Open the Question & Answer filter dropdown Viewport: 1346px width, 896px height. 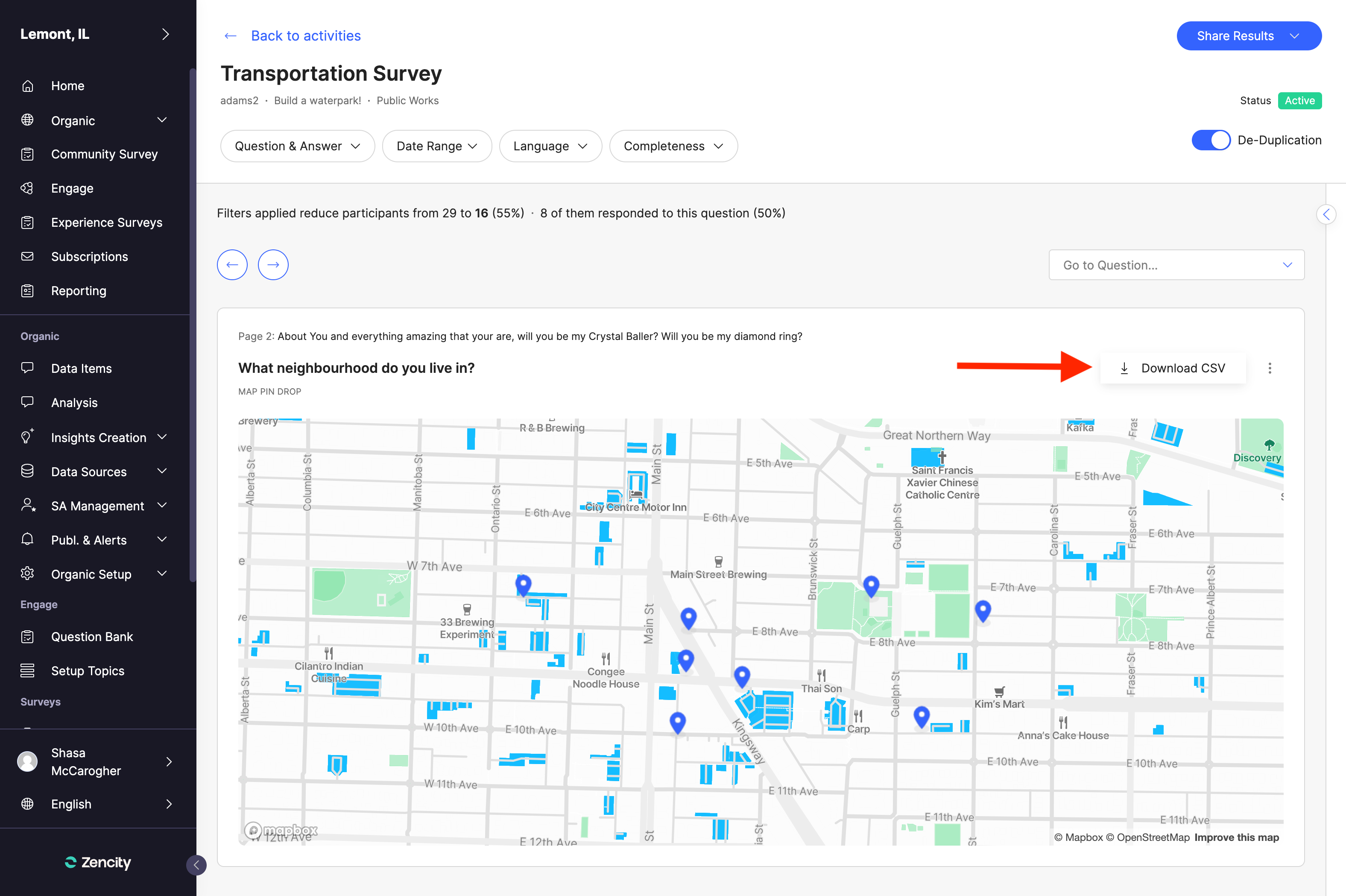(x=297, y=146)
